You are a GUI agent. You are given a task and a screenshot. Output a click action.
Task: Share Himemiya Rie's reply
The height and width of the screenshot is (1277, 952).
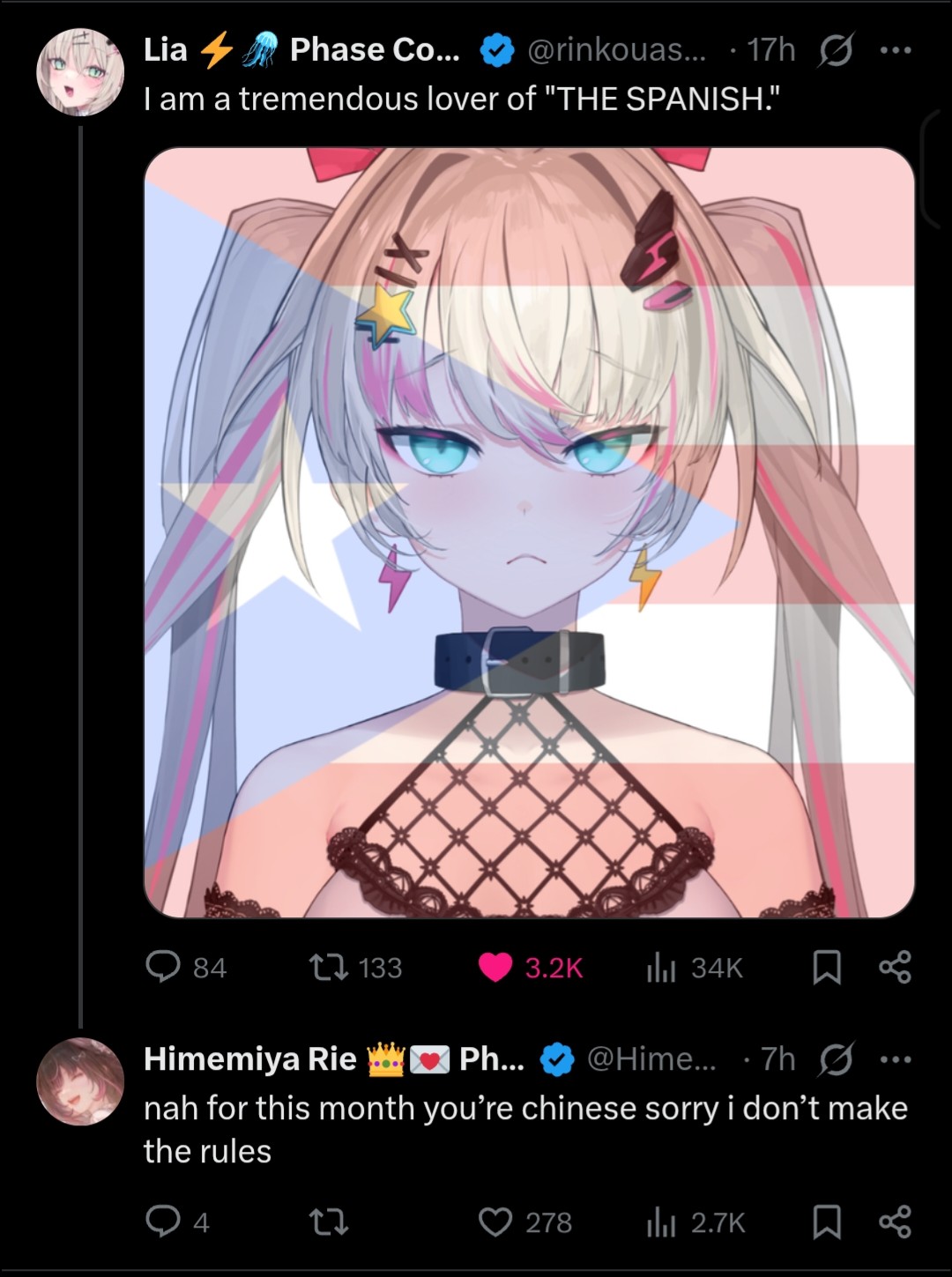coord(895,1221)
